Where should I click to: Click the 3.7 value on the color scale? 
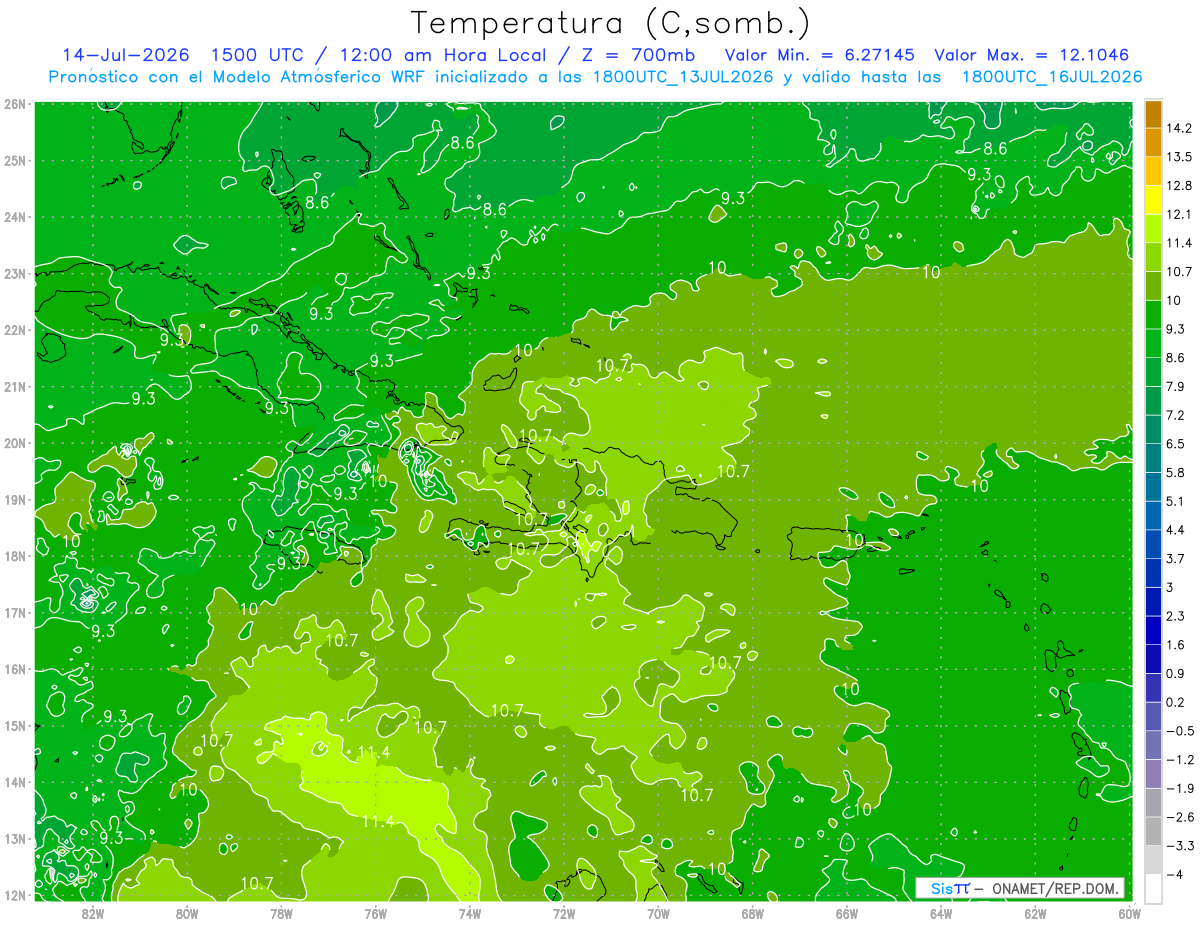pos(1174,558)
